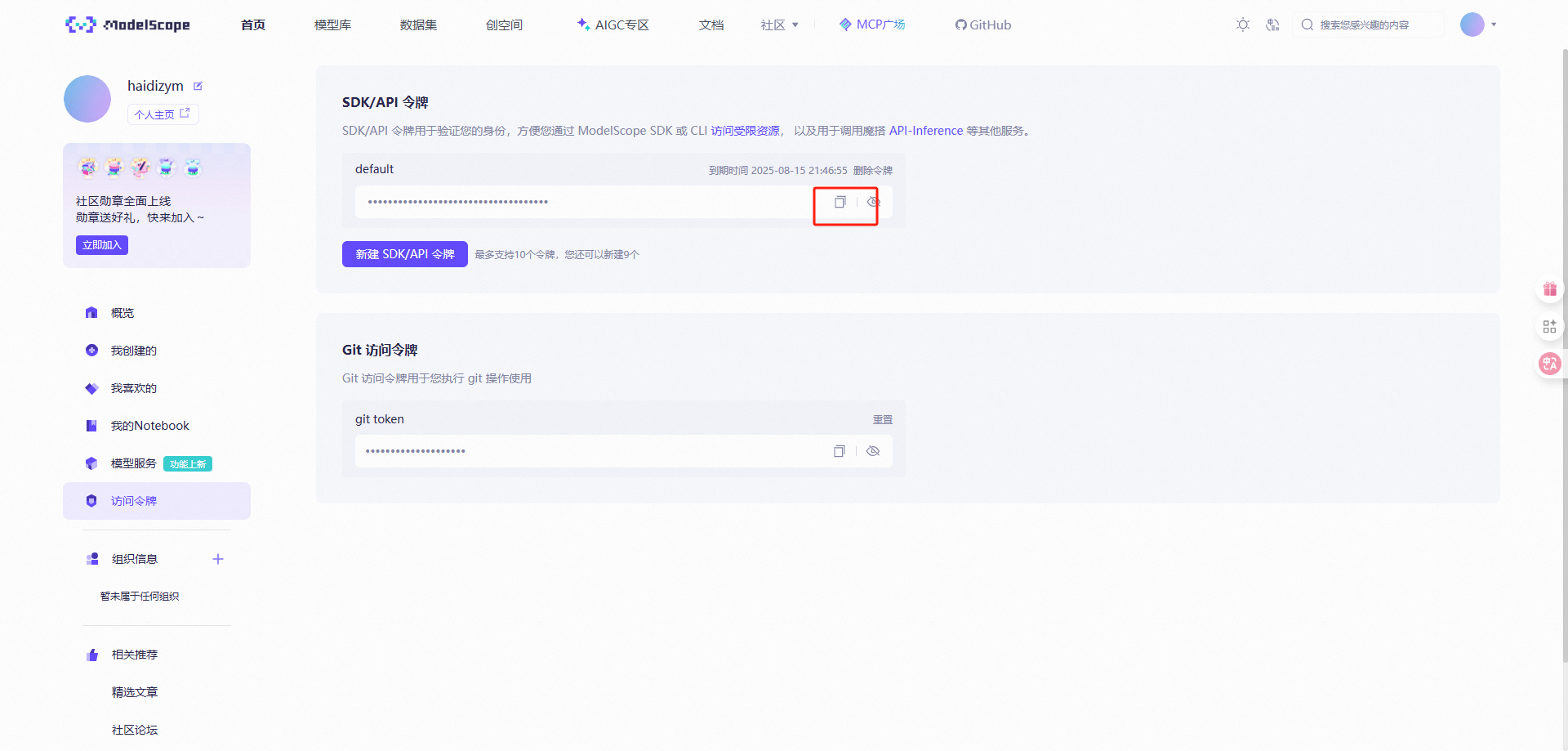Go to 模型库 model library
This screenshot has width=1568, height=751.
(x=333, y=25)
